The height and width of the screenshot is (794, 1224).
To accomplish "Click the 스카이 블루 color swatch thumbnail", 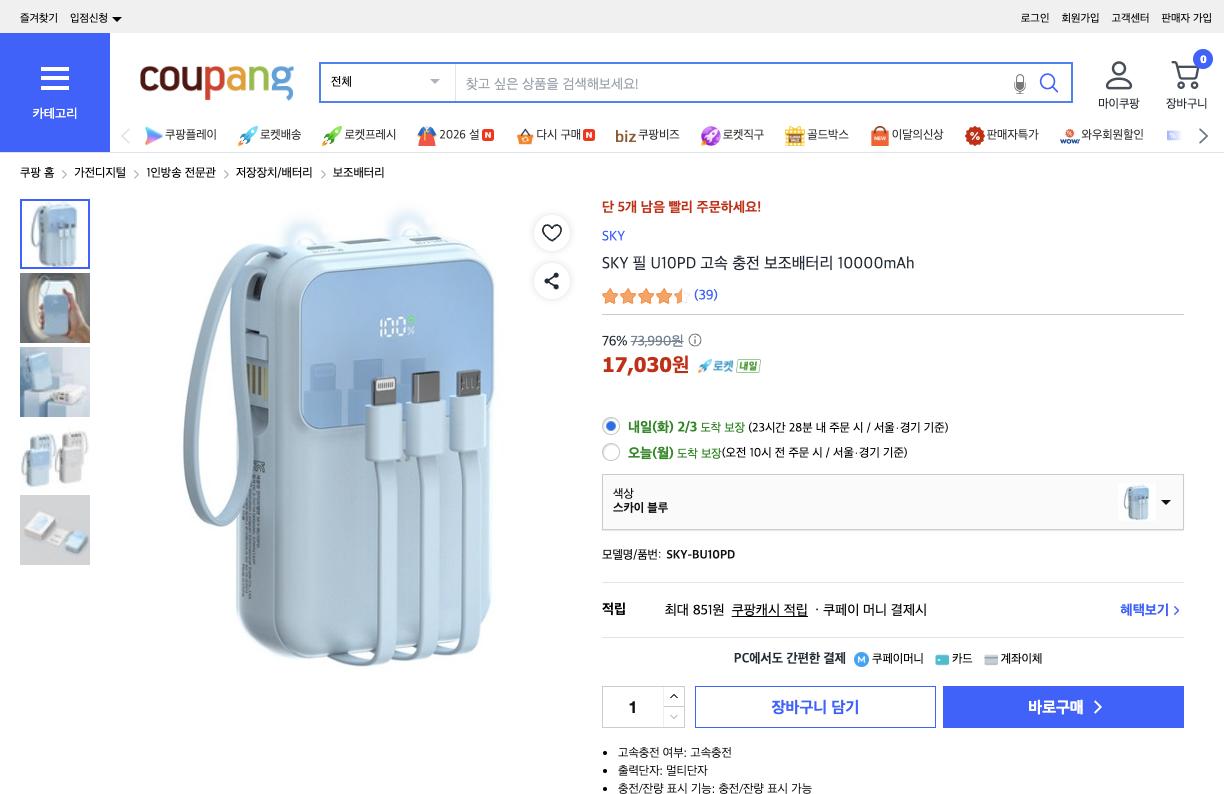I will click(x=1137, y=502).
